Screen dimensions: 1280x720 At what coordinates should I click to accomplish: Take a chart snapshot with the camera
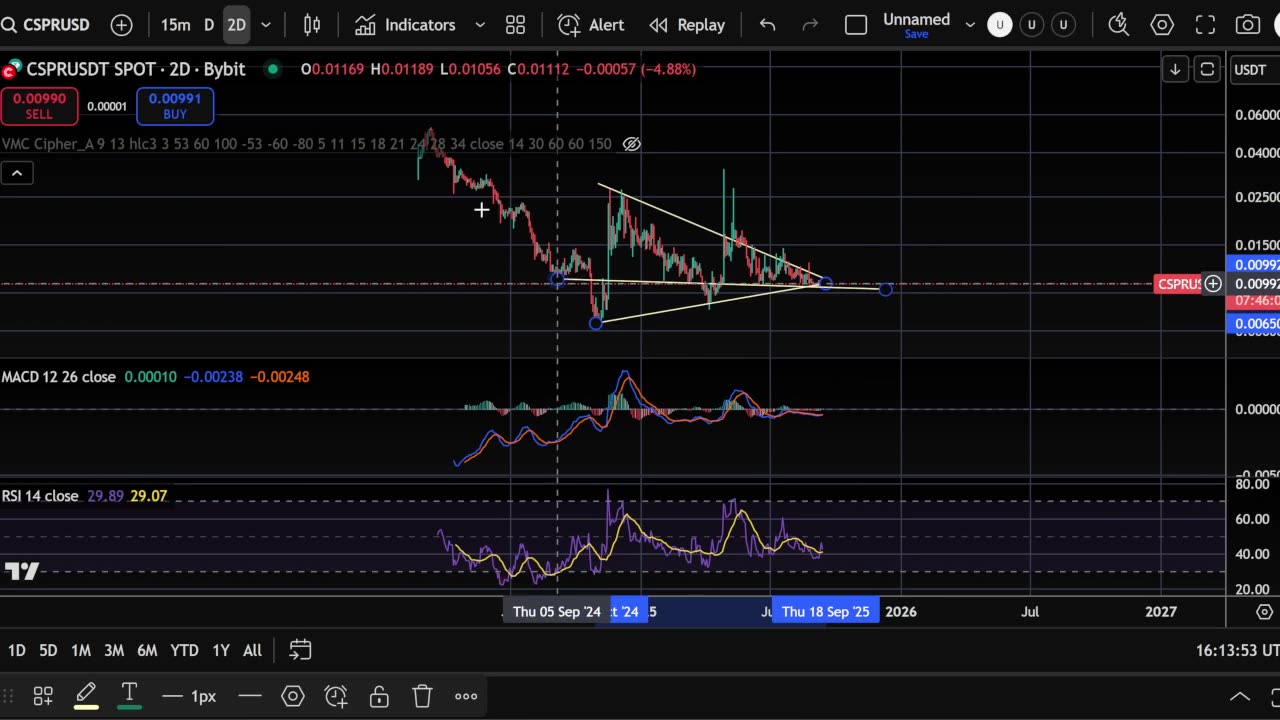coord(1247,25)
